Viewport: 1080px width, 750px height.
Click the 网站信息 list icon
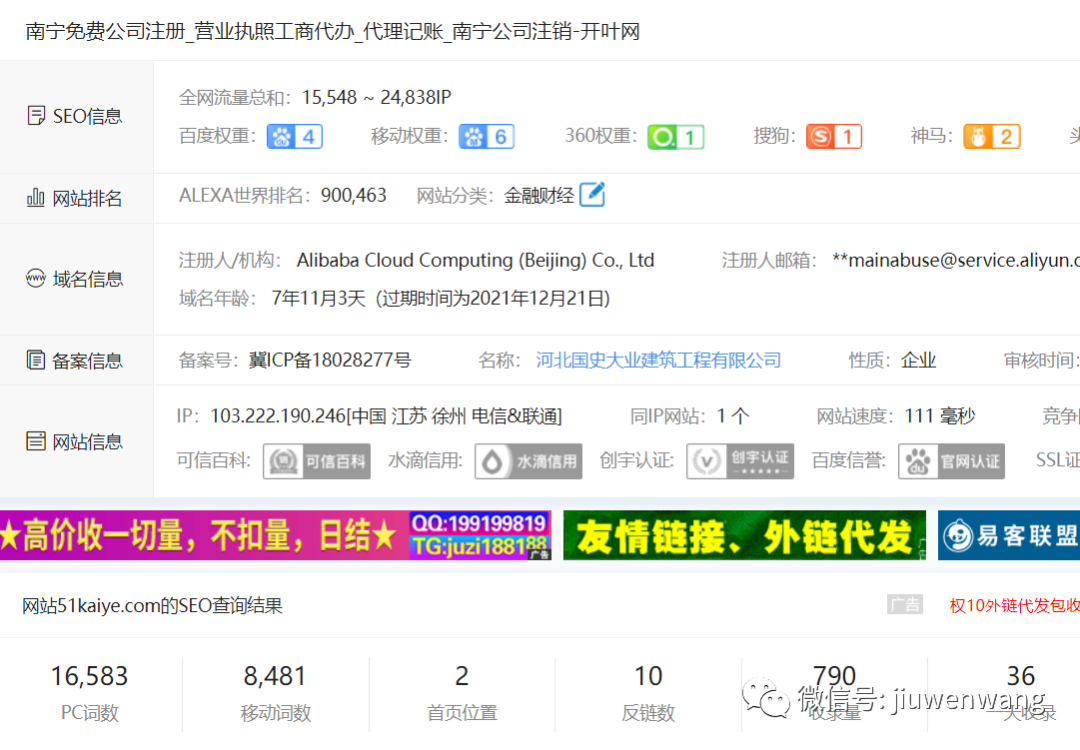[36, 441]
